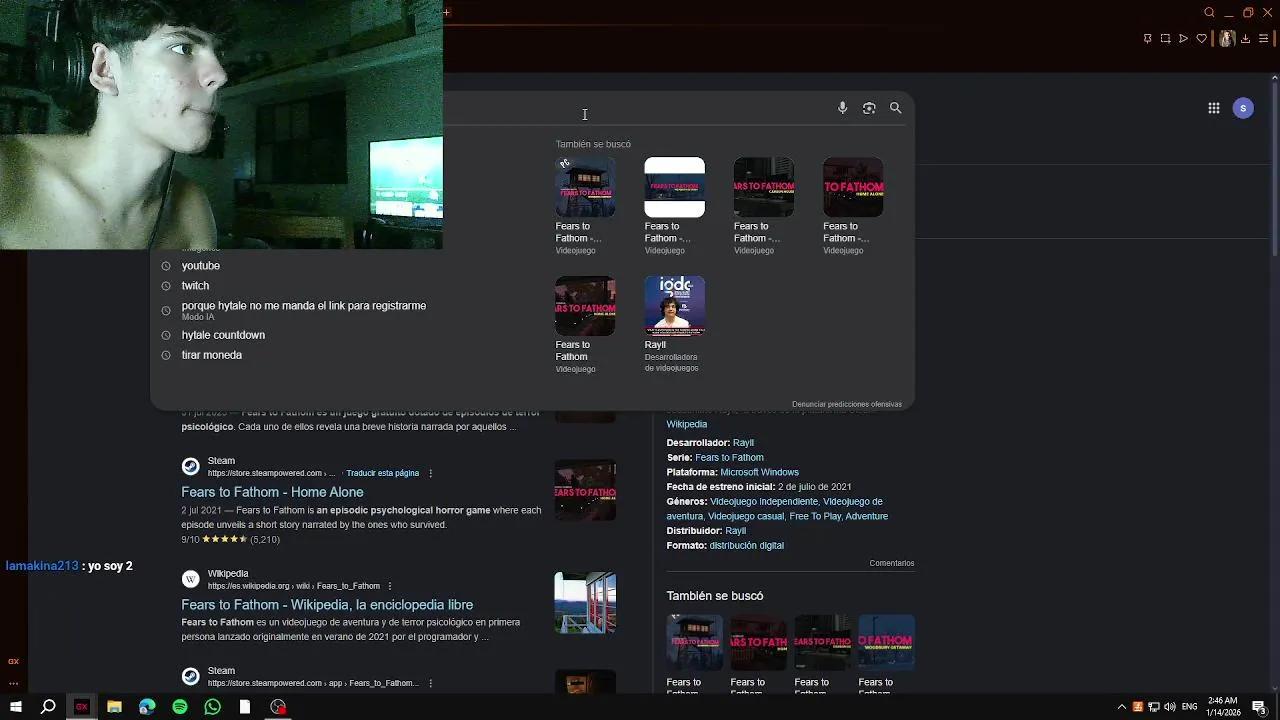
Task: Click the magnifier search button in search box
Action: pyautogui.click(x=896, y=108)
